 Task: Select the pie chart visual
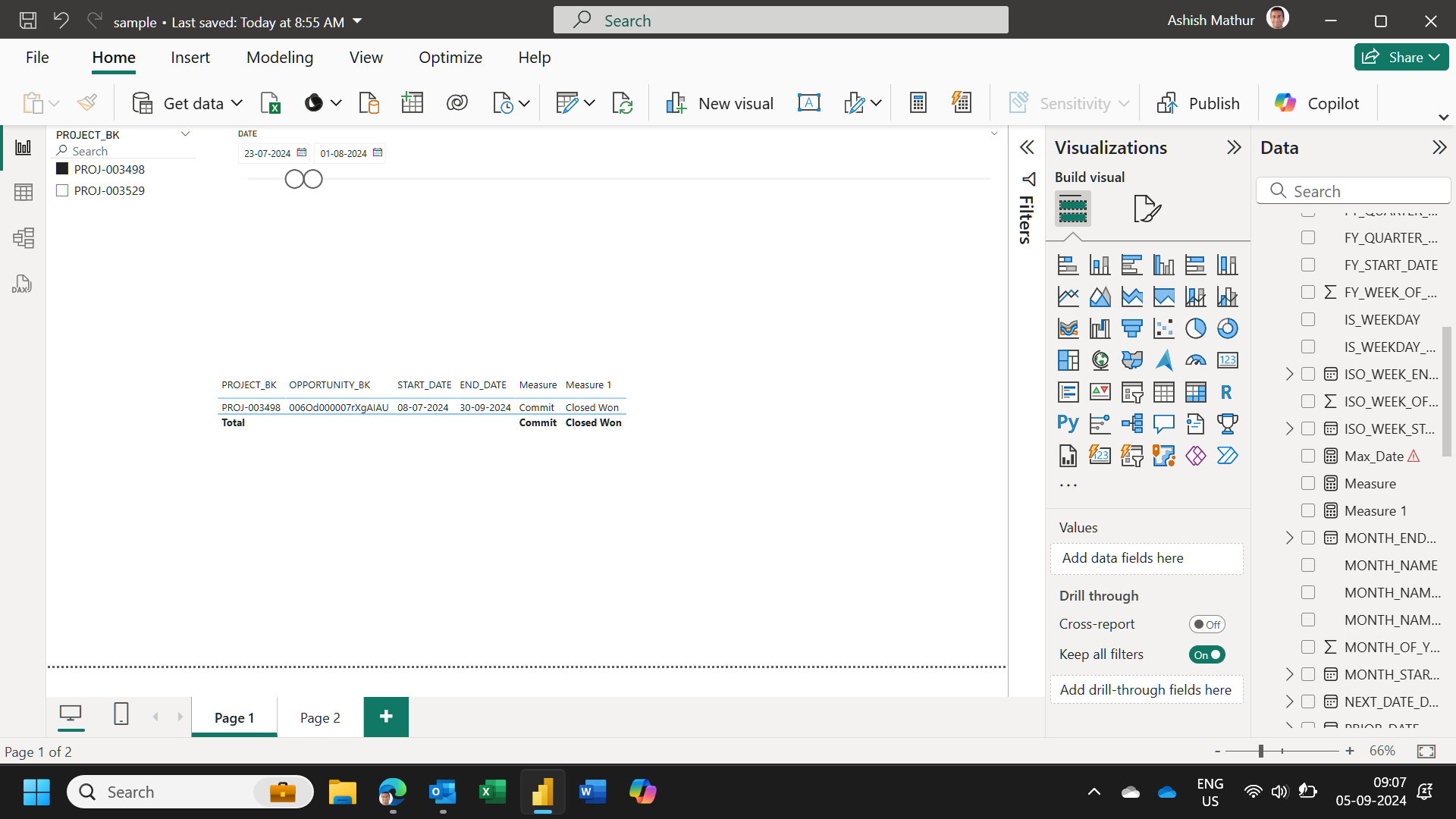point(1195,328)
